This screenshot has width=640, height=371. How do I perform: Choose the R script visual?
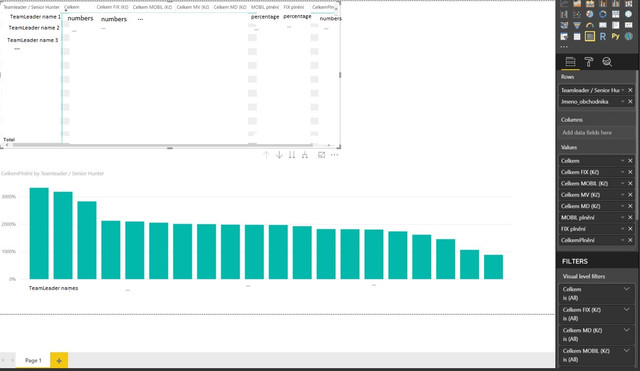tap(603, 36)
